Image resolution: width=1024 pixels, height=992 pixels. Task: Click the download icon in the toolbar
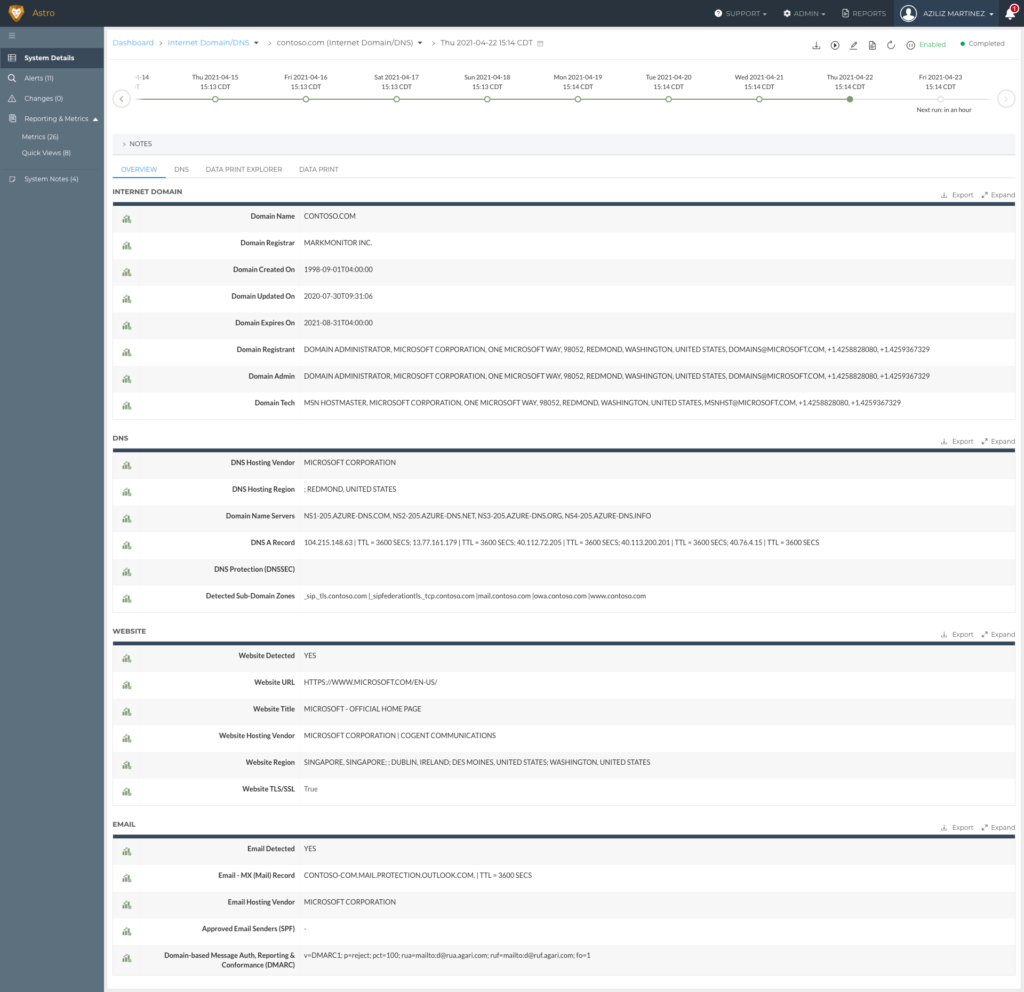click(x=816, y=45)
